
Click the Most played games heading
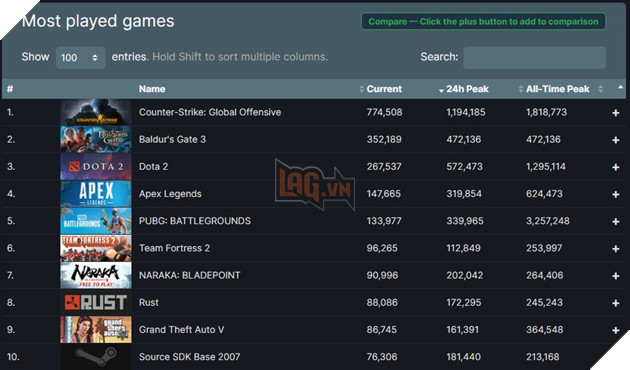[98, 21]
